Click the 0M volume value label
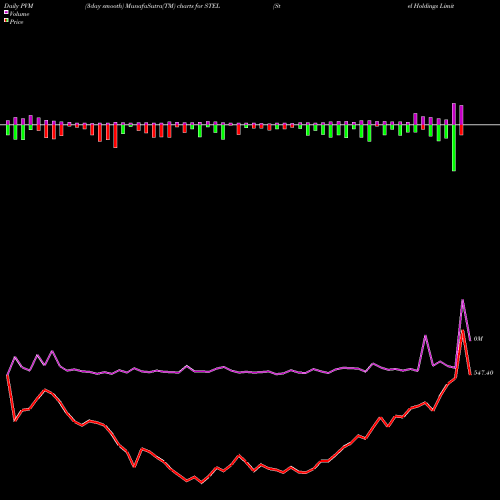Image resolution: width=500 pixels, height=500 pixels. point(478,339)
